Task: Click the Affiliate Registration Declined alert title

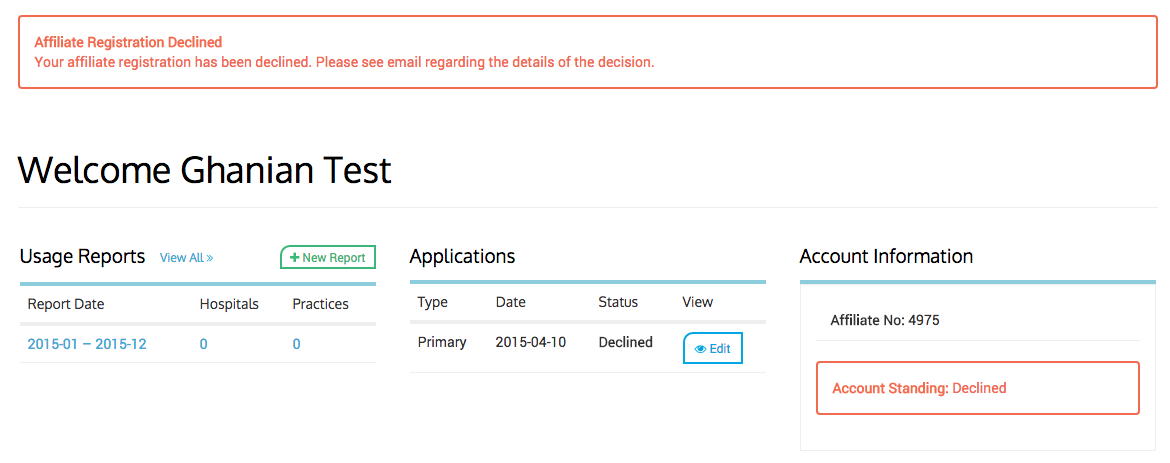Action: pos(128,43)
